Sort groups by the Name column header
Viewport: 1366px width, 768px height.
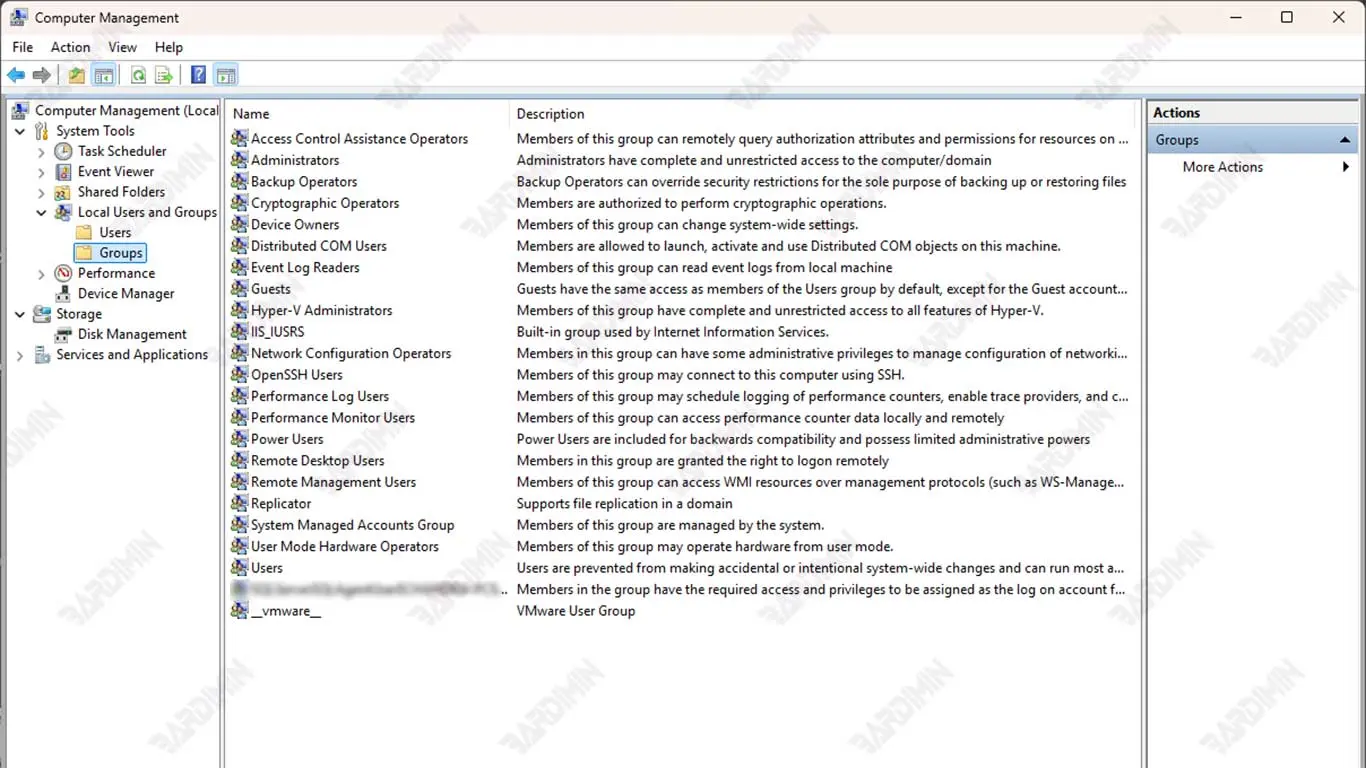251,114
